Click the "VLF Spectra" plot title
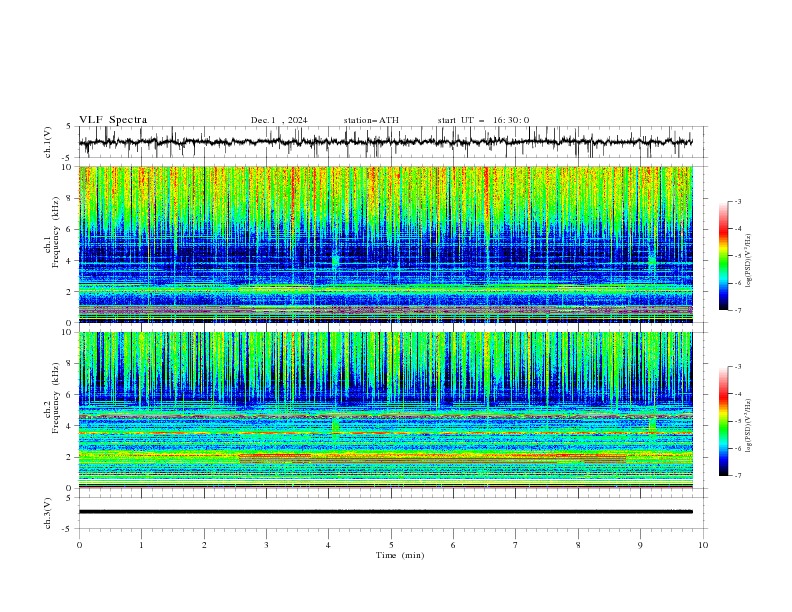The height and width of the screenshot is (612, 792). [x=113, y=120]
